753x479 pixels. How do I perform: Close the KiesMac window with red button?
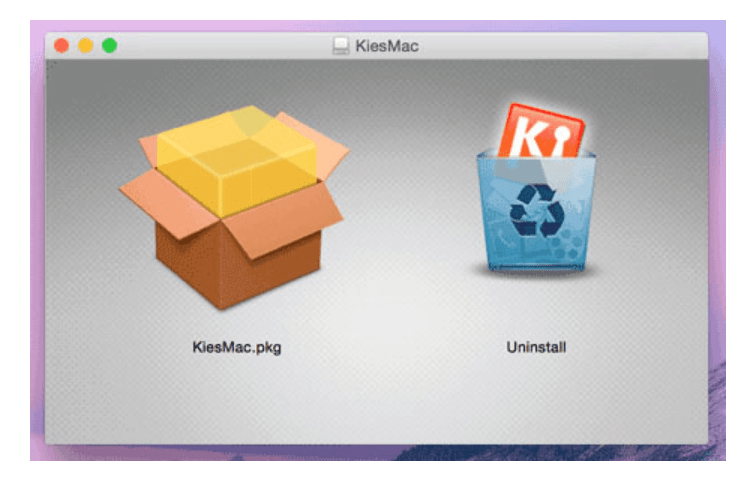click(x=61, y=46)
